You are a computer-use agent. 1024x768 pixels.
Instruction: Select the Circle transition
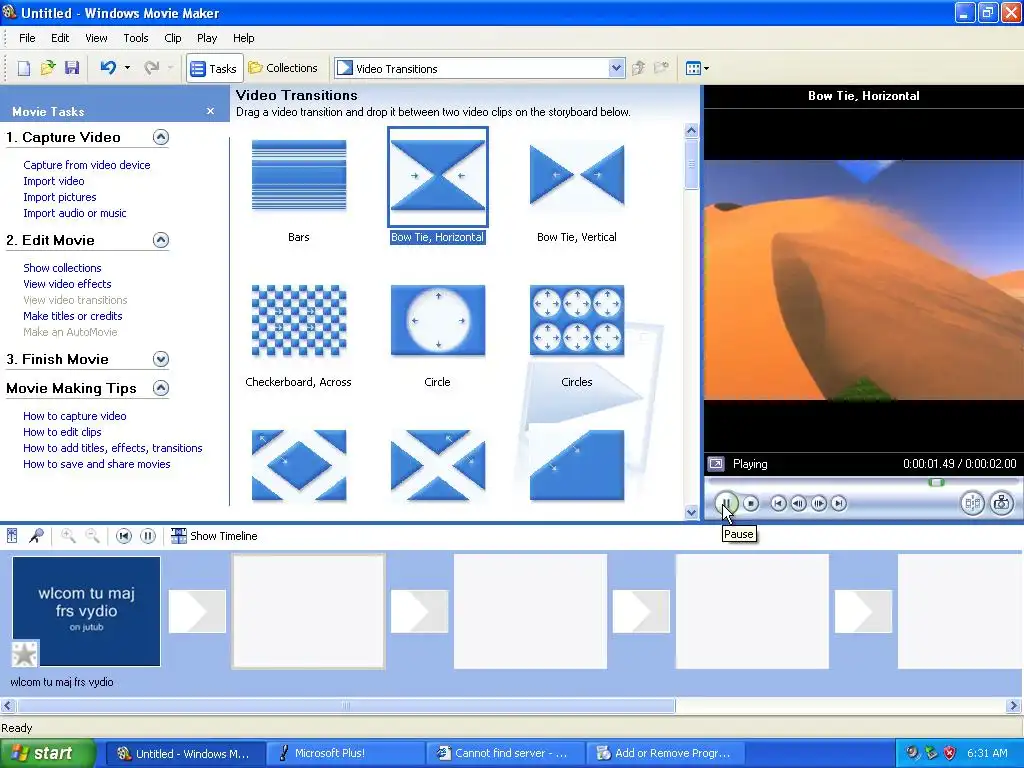click(x=438, y=321)
